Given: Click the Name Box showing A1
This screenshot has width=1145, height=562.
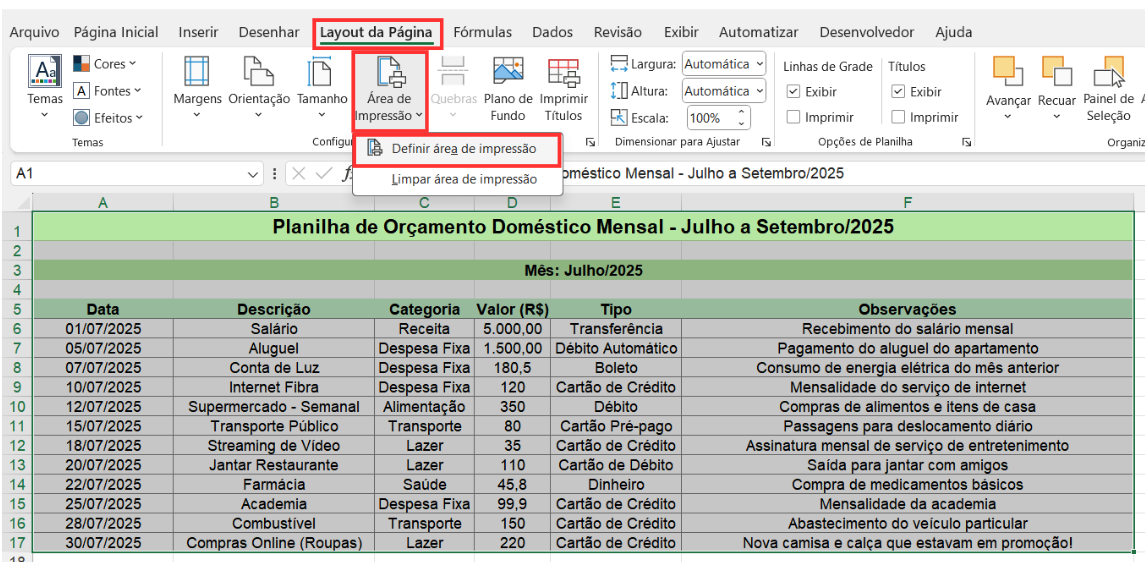Looking at the screenshot, I should pos(130,174).
